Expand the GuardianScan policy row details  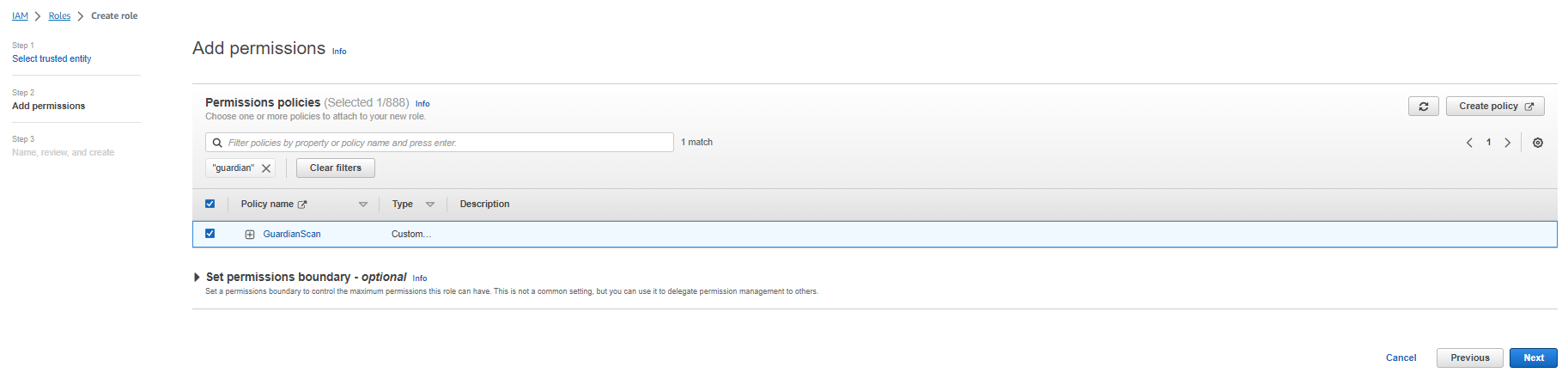(250, 235)
